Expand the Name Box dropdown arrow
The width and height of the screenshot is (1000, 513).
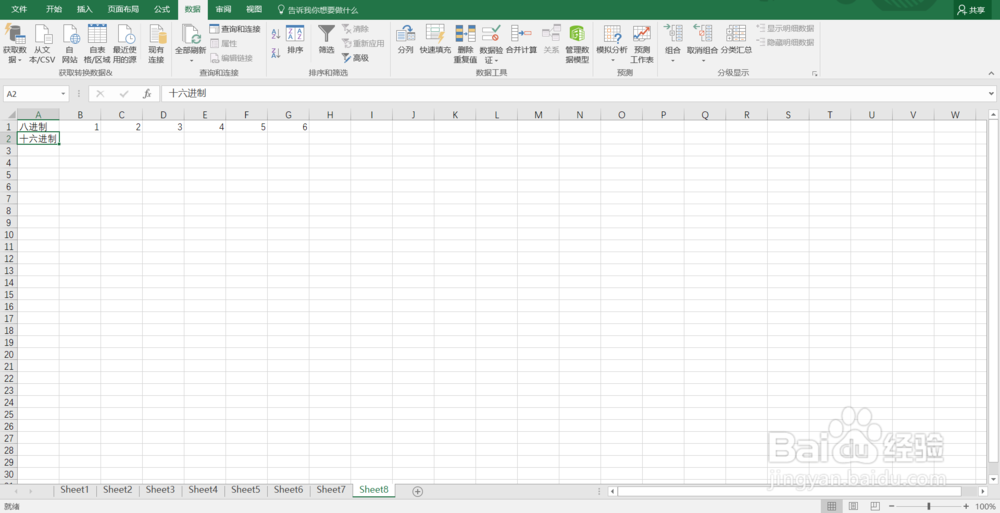[63, 94]
